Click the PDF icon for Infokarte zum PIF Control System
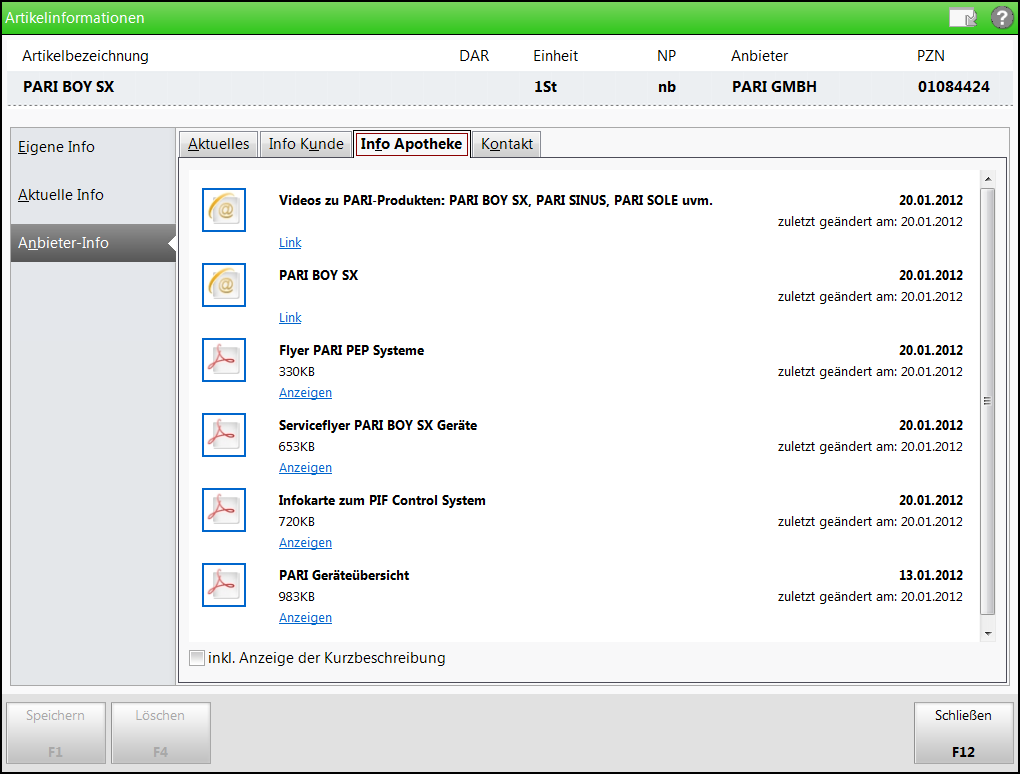This screenshot has width=1020, height=774. point(224,510)
